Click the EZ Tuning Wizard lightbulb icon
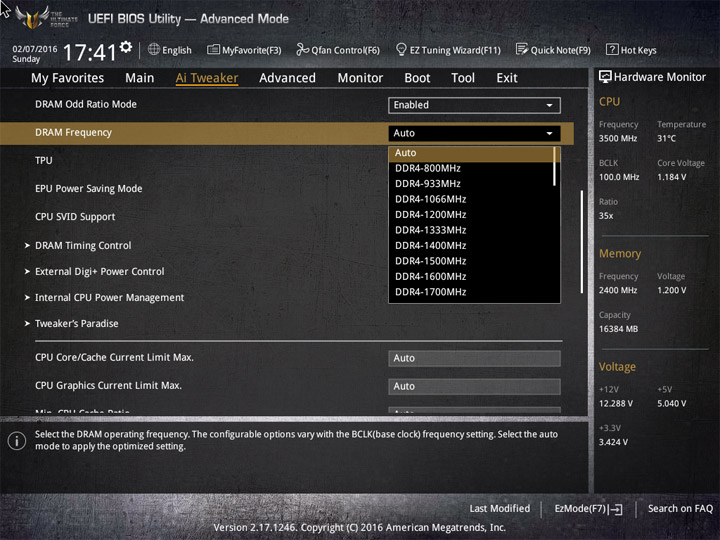720x540 pixels. coord(401,49)
